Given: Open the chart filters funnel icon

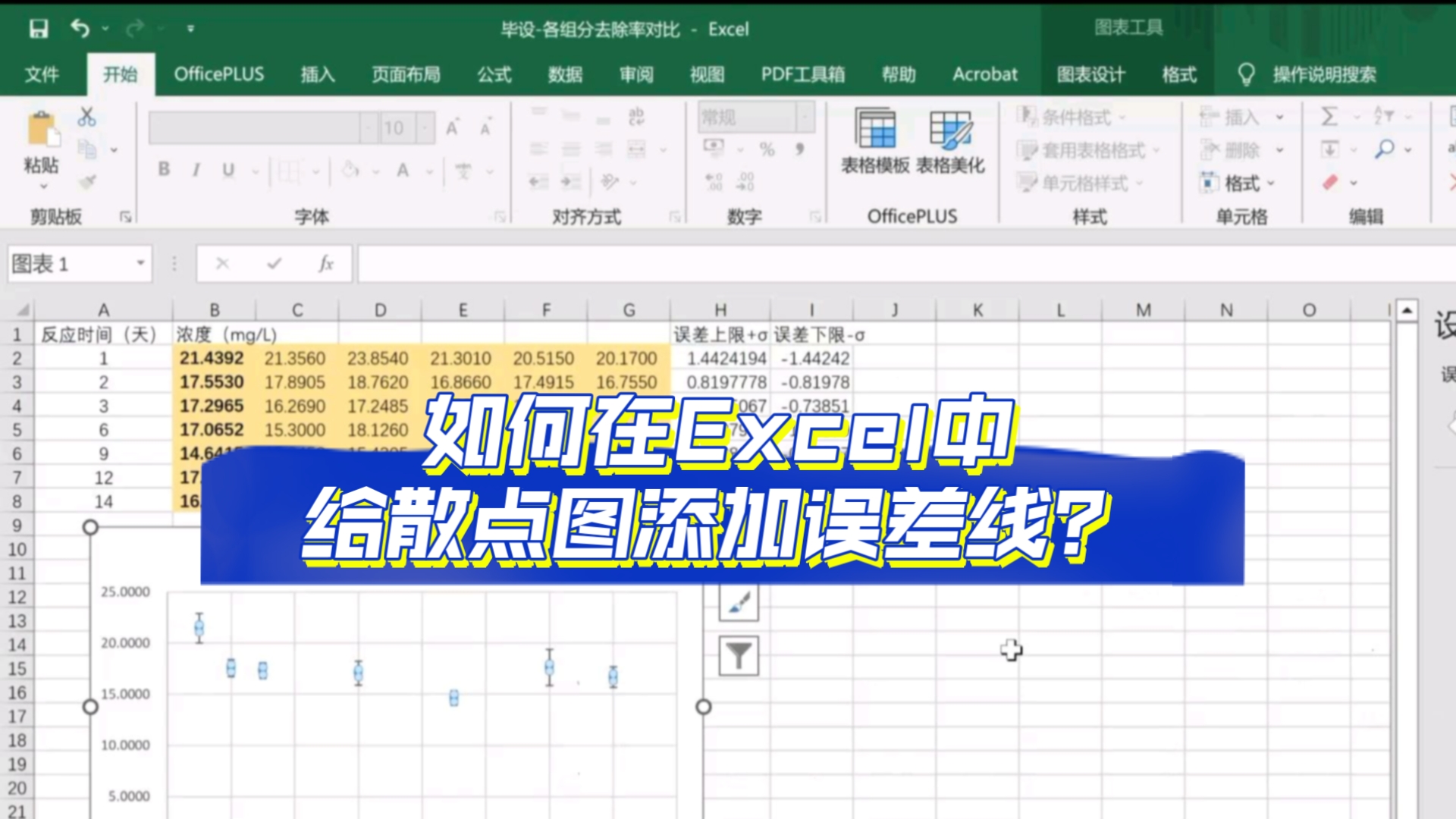Looking at the screenshot, I should (739, 654).
